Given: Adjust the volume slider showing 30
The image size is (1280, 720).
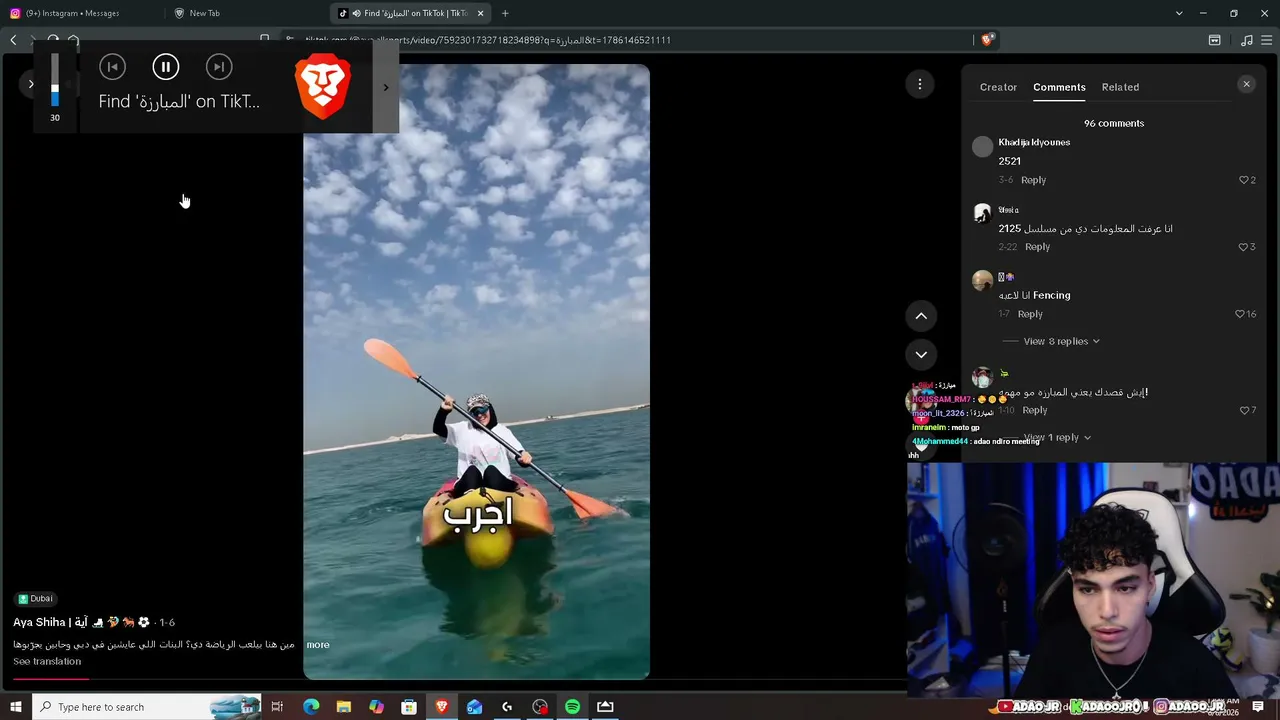Looking at the screenshot, I should click(x=55, y=80).
